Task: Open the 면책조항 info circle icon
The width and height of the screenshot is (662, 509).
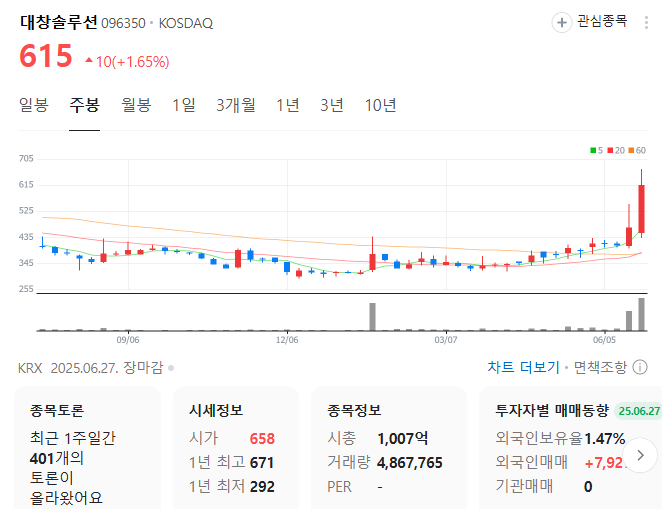Action: click(x=640, y=367)
